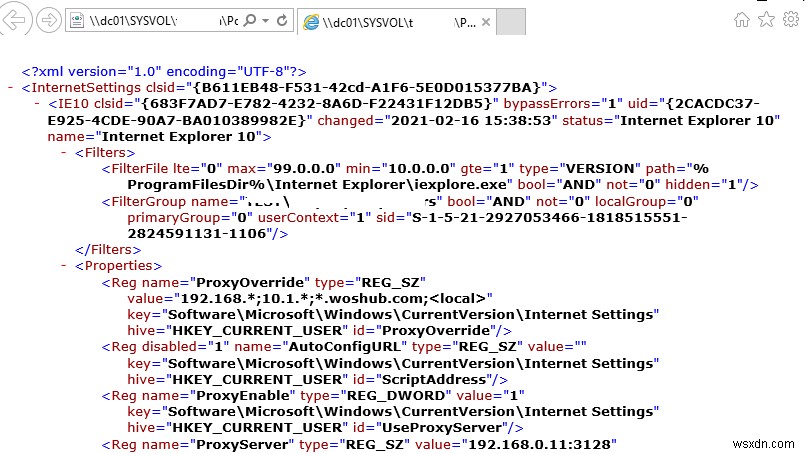The image size is (806, 454).
Task: Click the FilterGroup element tag
Action: pyautogui.click(x=143, y=201)
